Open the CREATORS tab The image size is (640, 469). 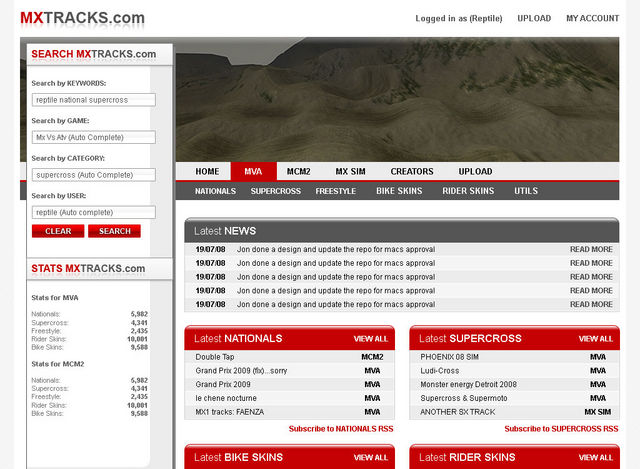click(x=412, y=171)
